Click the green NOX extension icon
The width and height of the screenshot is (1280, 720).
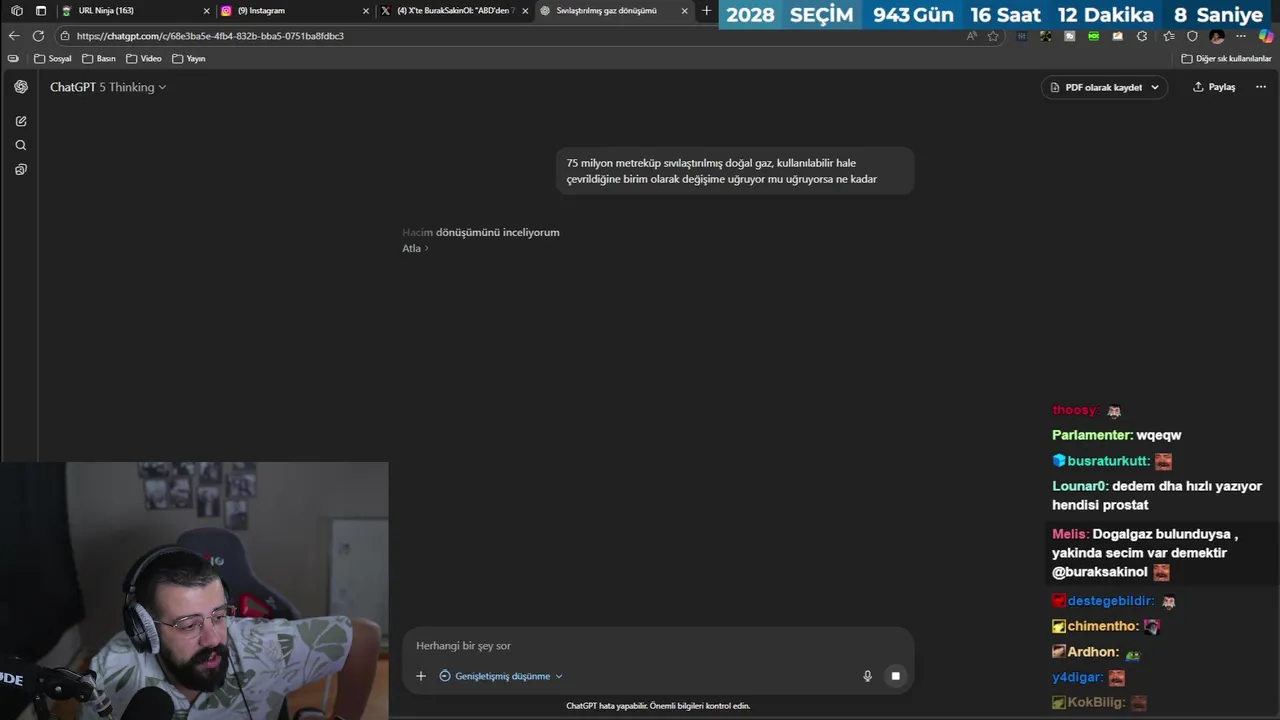[1094, 36]
